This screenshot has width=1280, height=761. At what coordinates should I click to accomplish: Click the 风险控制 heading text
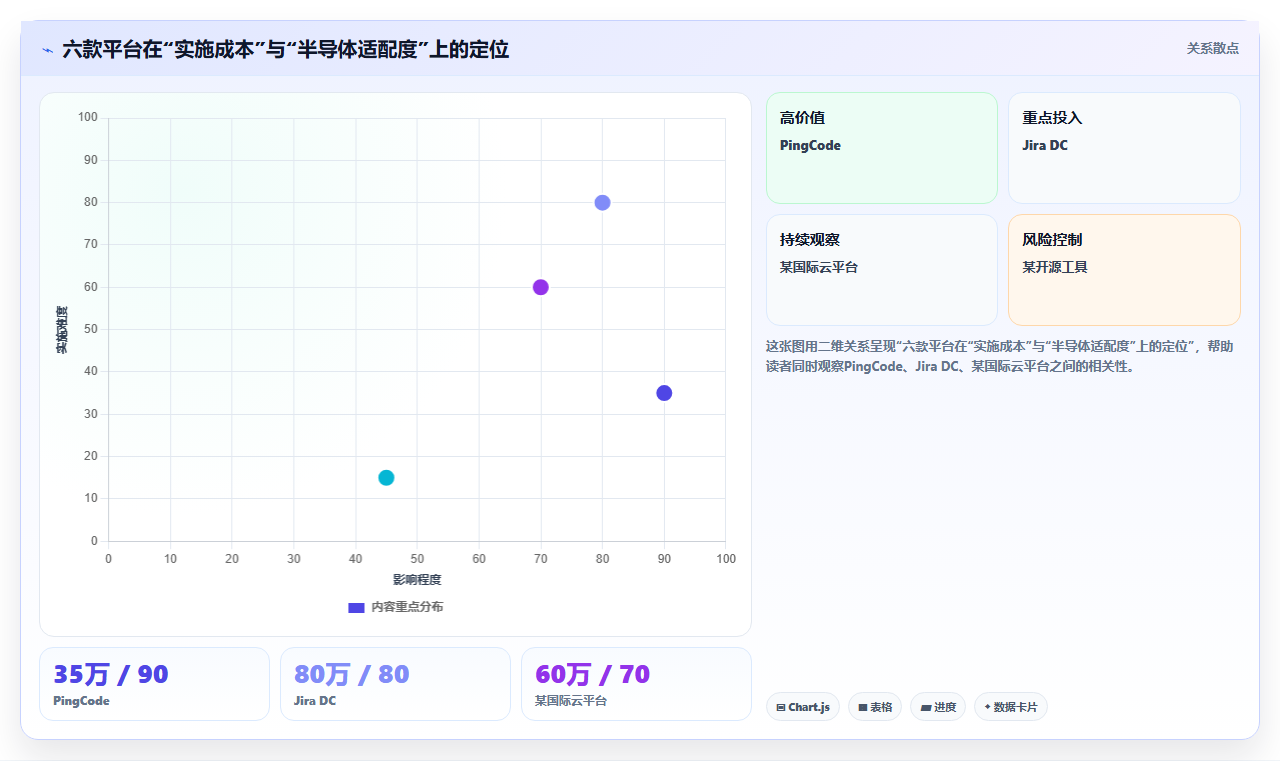[x=1052, y=240]
